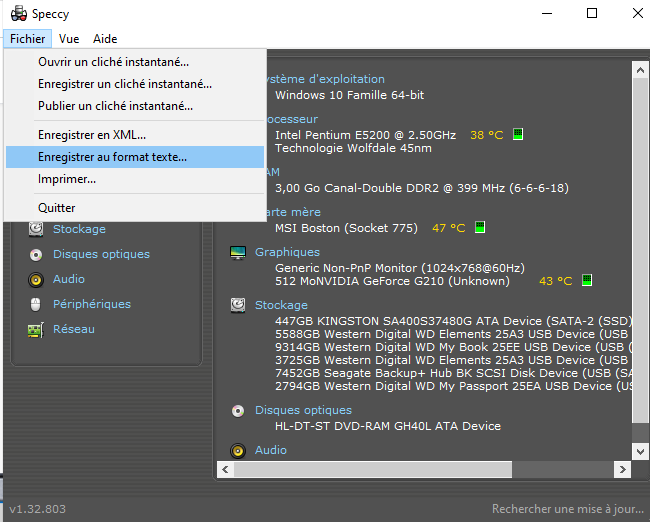Click Processeur heading in summary
Image resolution: width=650 pixels, height=522 pixels.
tap(292, 119)
